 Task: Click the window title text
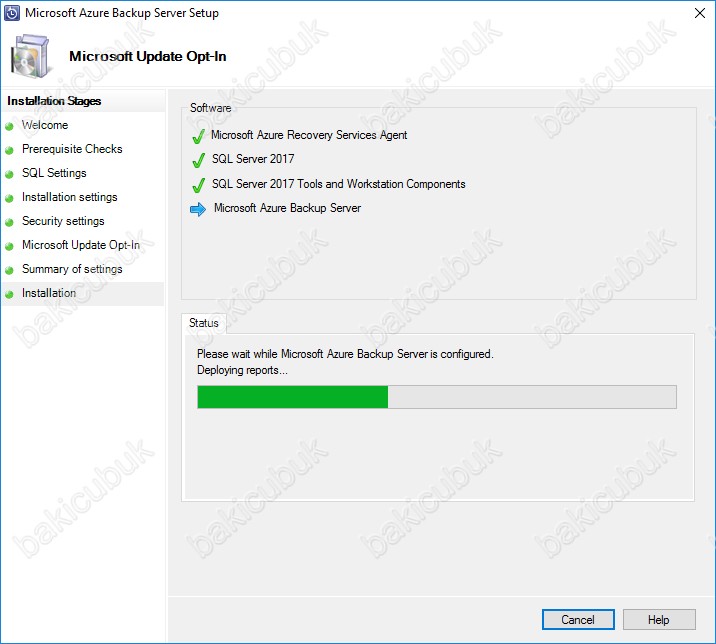pos(122,13)
